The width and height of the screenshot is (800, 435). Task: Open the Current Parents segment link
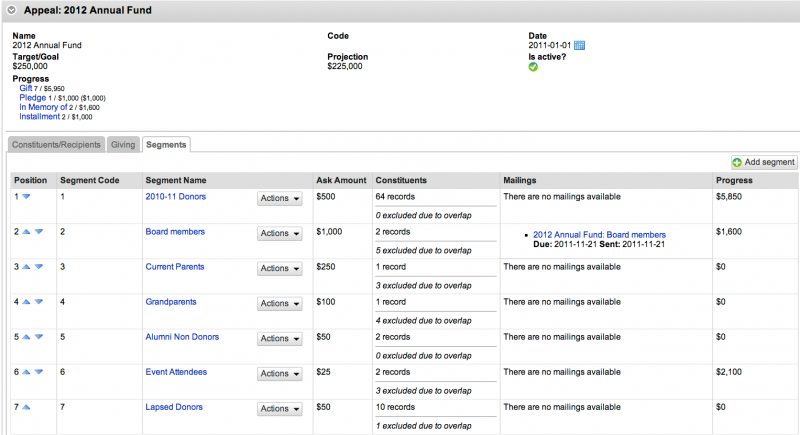[174, 267]
